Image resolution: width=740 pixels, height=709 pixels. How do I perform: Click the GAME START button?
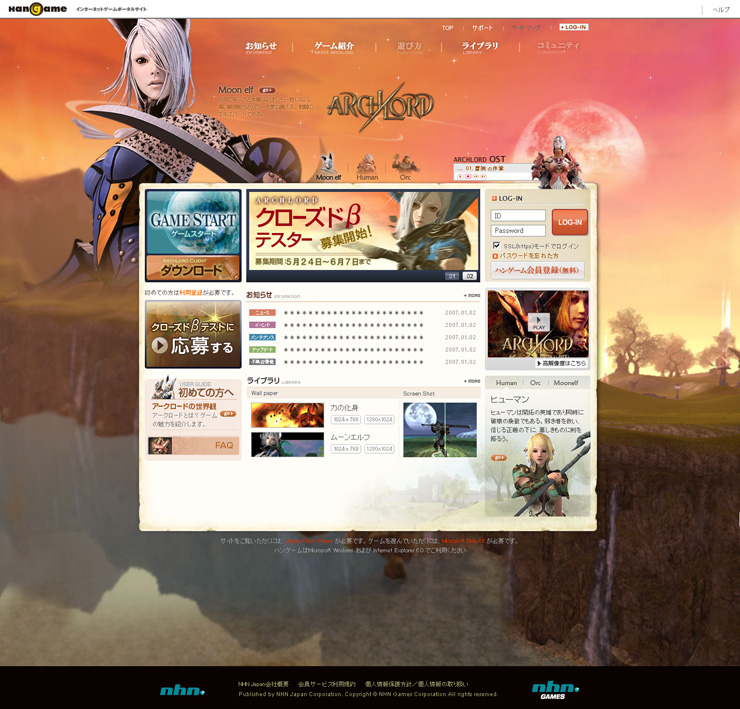[193, 223]
